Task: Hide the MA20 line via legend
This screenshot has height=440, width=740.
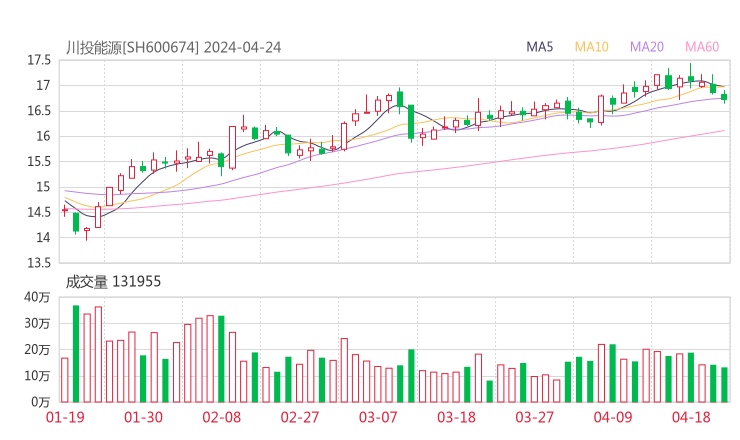Action: [647, 47]
